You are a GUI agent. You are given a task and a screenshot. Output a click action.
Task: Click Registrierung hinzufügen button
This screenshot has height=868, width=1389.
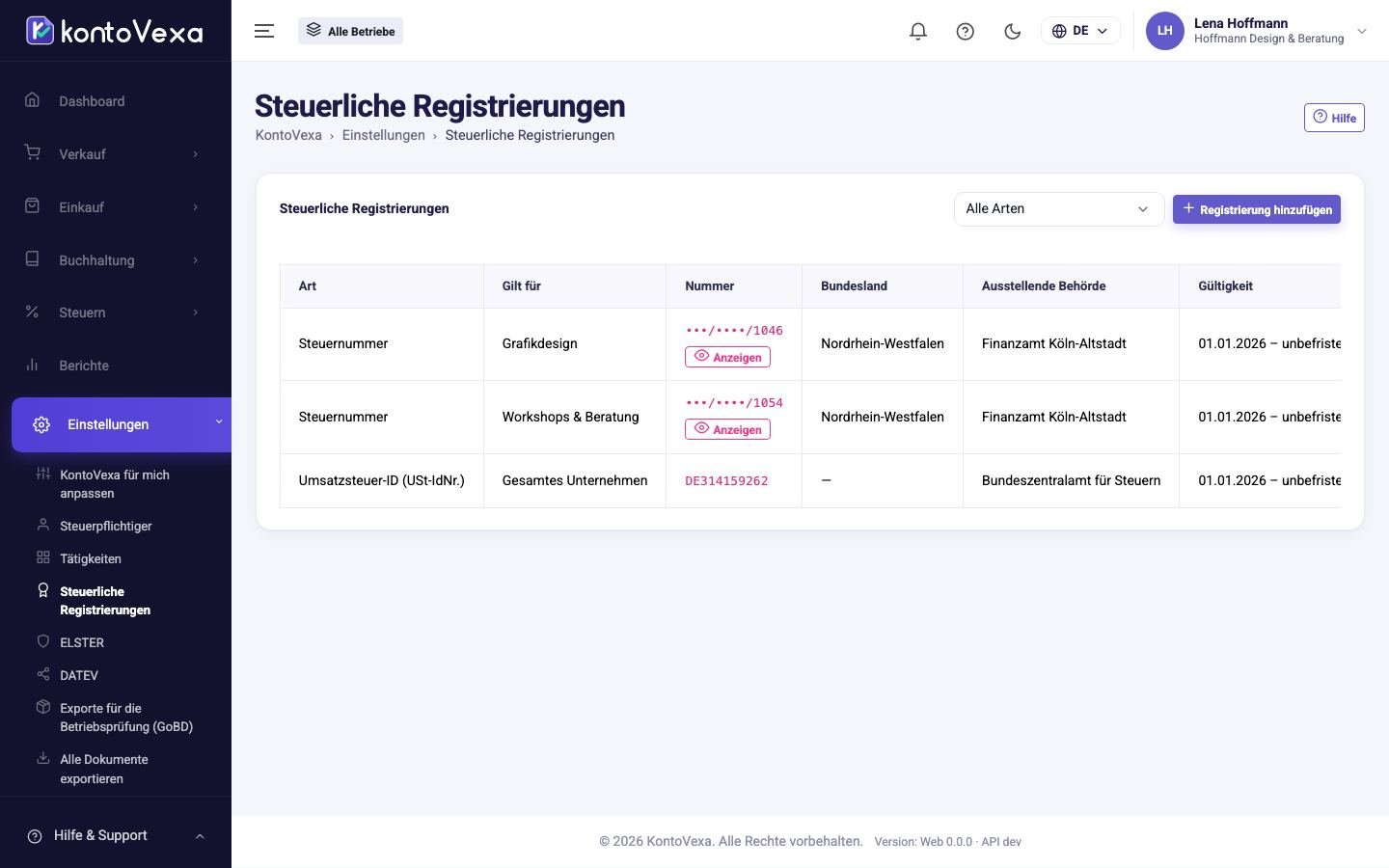(x=1257, y=209)
